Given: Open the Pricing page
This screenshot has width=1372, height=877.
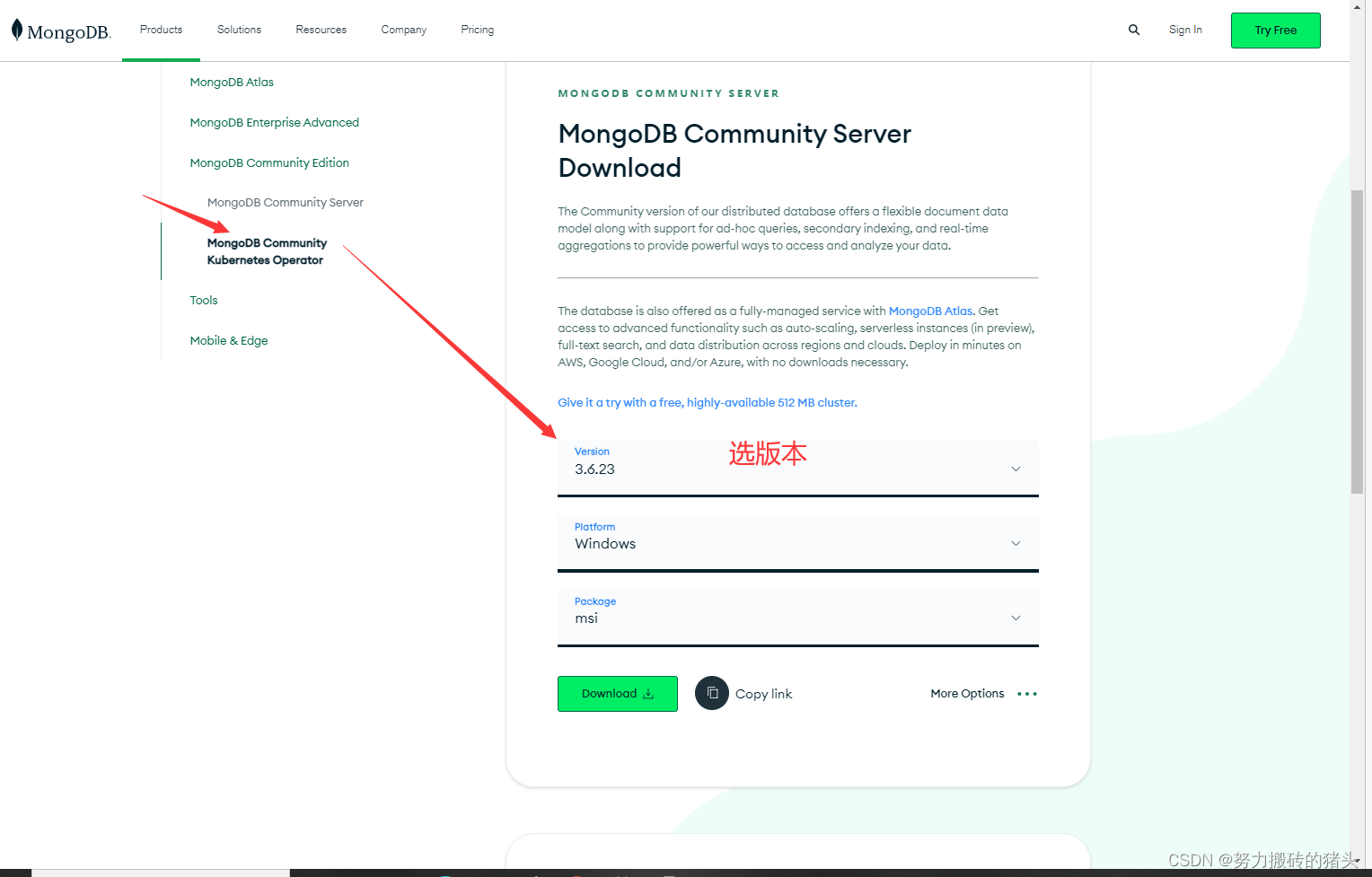Looking at the screenshot, I should (477, 29).
